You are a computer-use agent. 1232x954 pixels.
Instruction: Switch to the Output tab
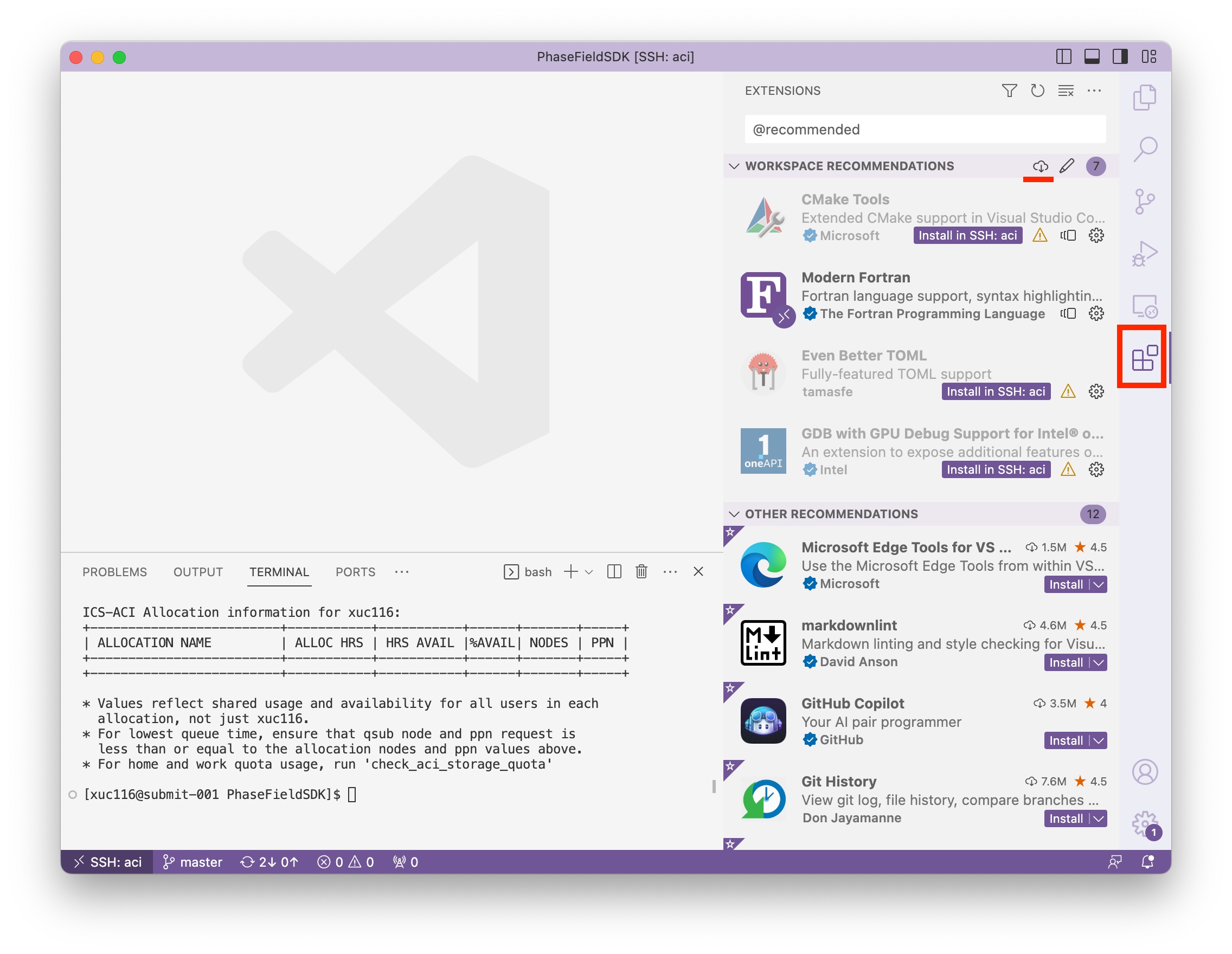point(198,572)
